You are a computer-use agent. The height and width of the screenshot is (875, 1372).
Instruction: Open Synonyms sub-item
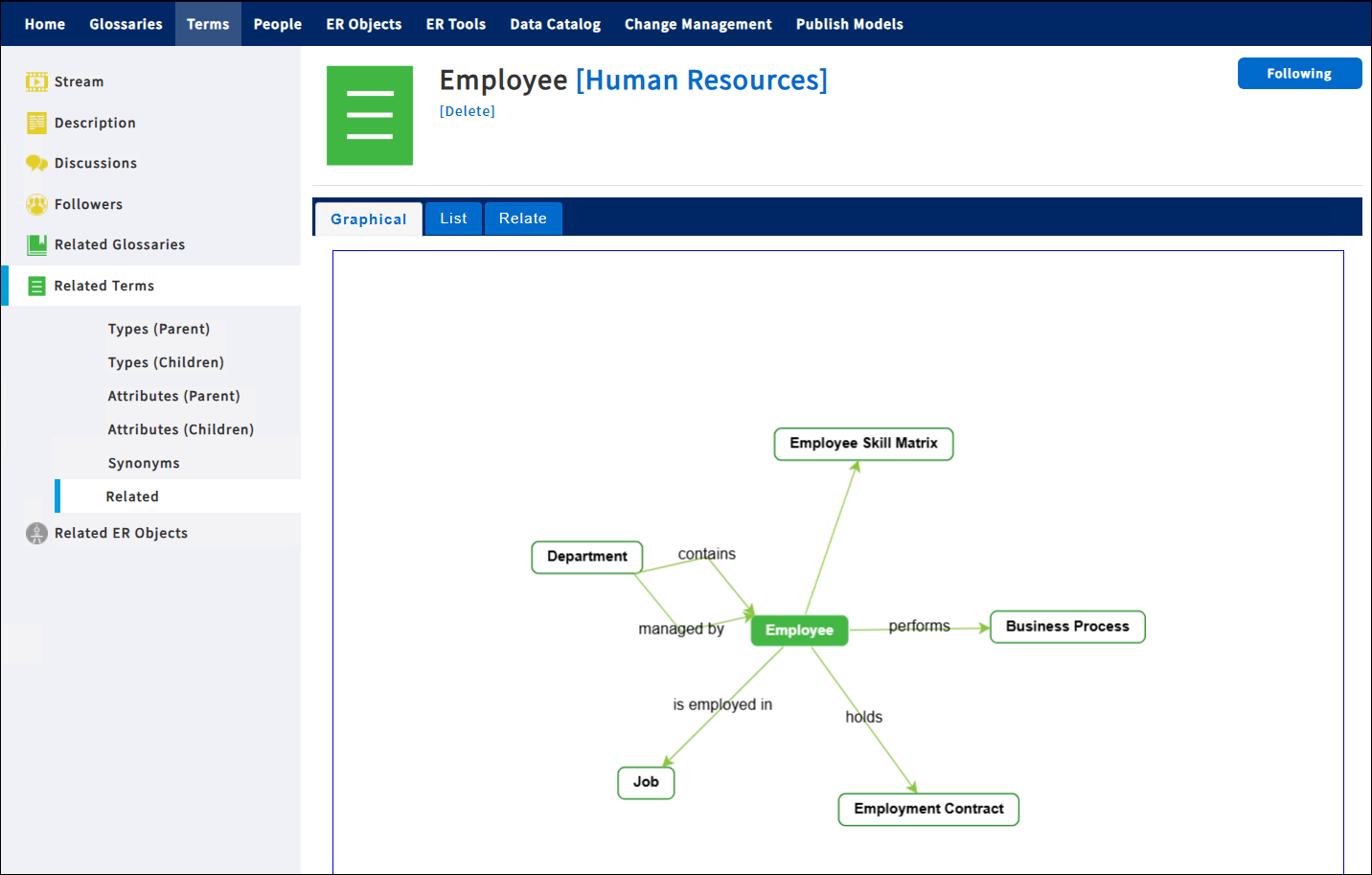point(144,463)
